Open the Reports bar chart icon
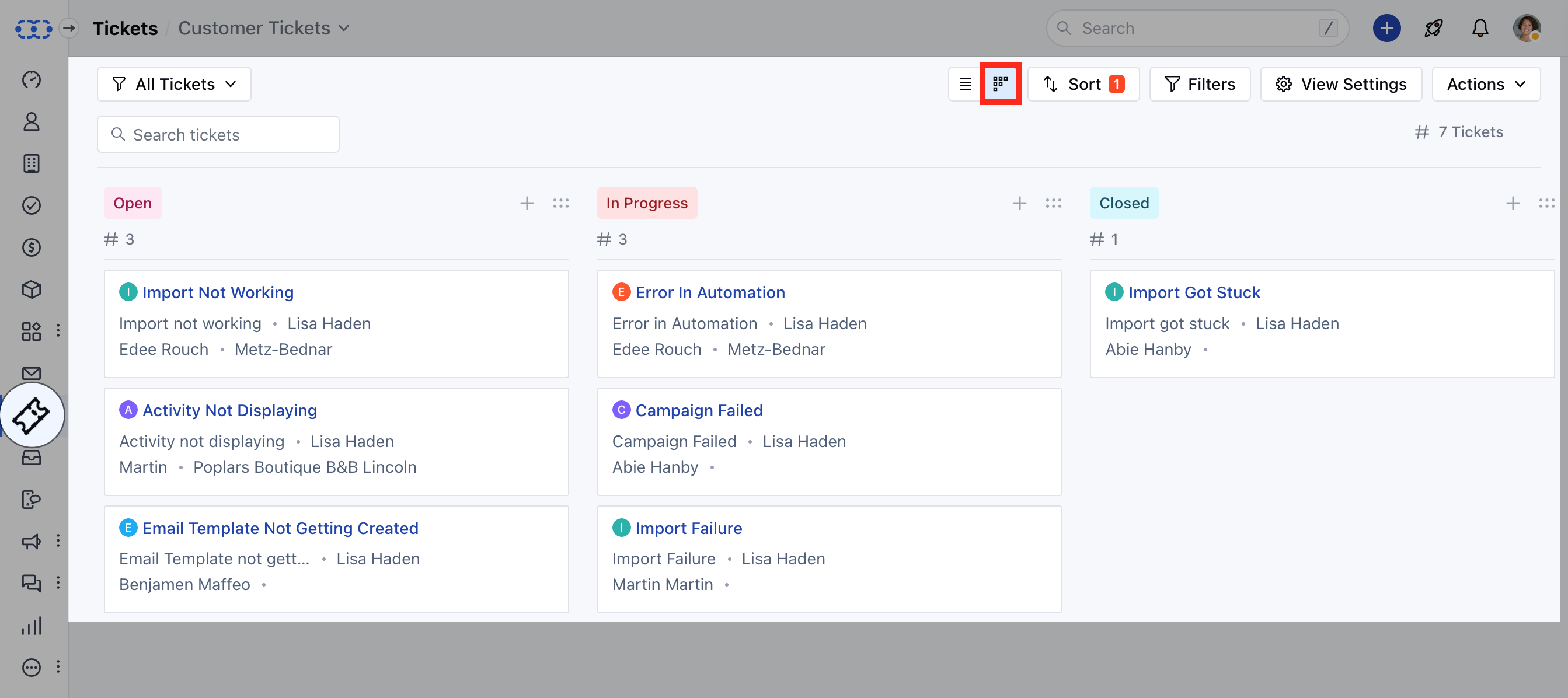The height and width of the screenshot is (698, 1568). click(x=32, y=626)
